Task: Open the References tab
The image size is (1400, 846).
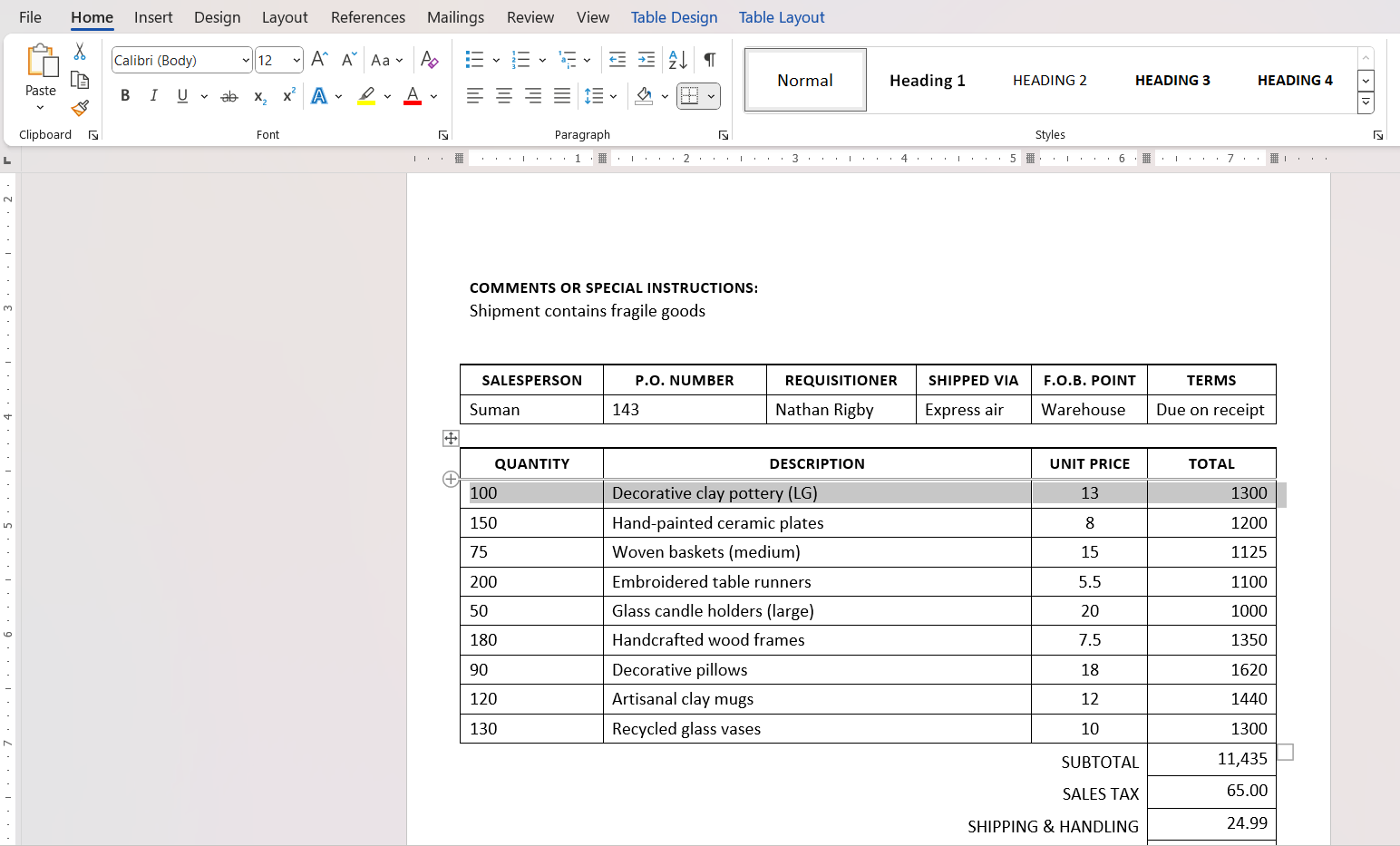Action: pos(368,17)
